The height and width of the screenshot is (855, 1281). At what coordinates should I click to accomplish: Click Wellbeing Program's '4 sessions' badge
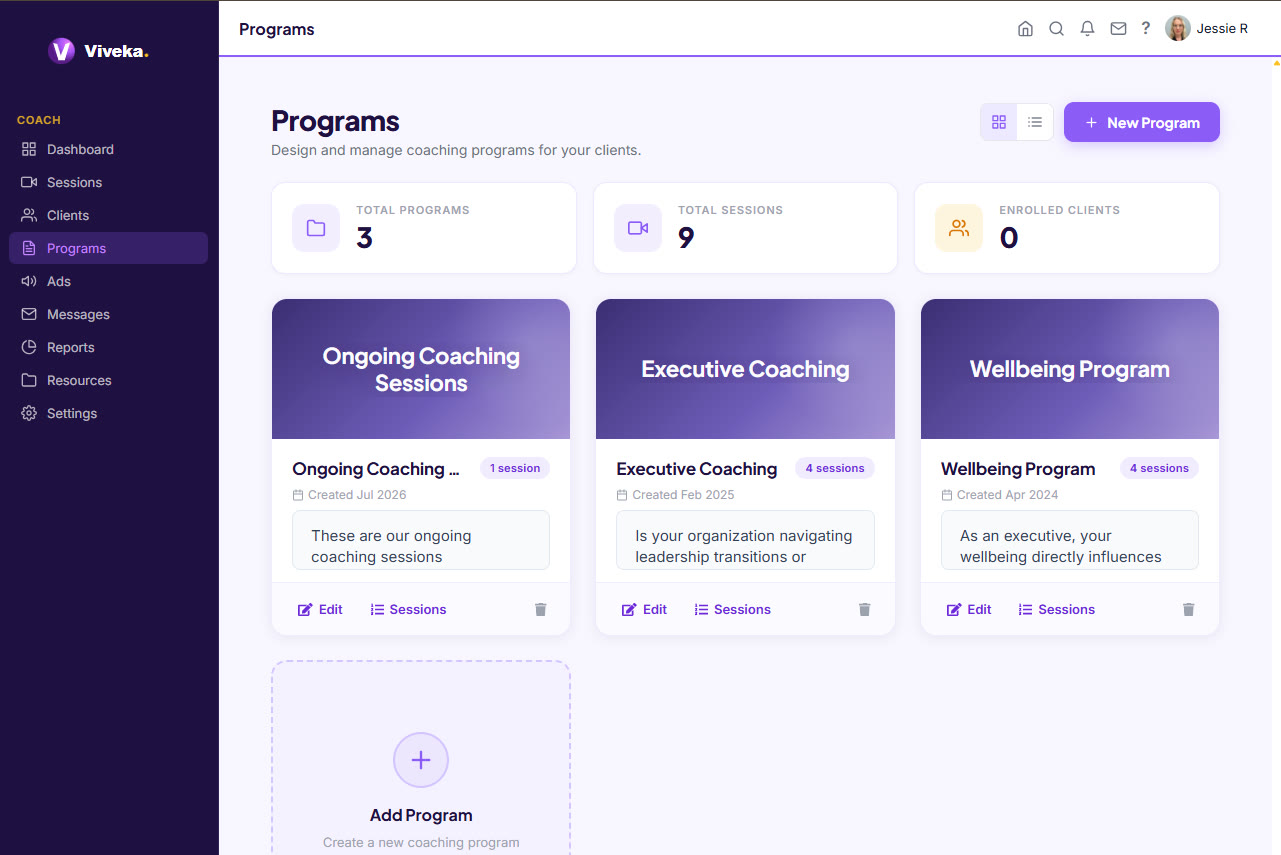coord(1159,468)
